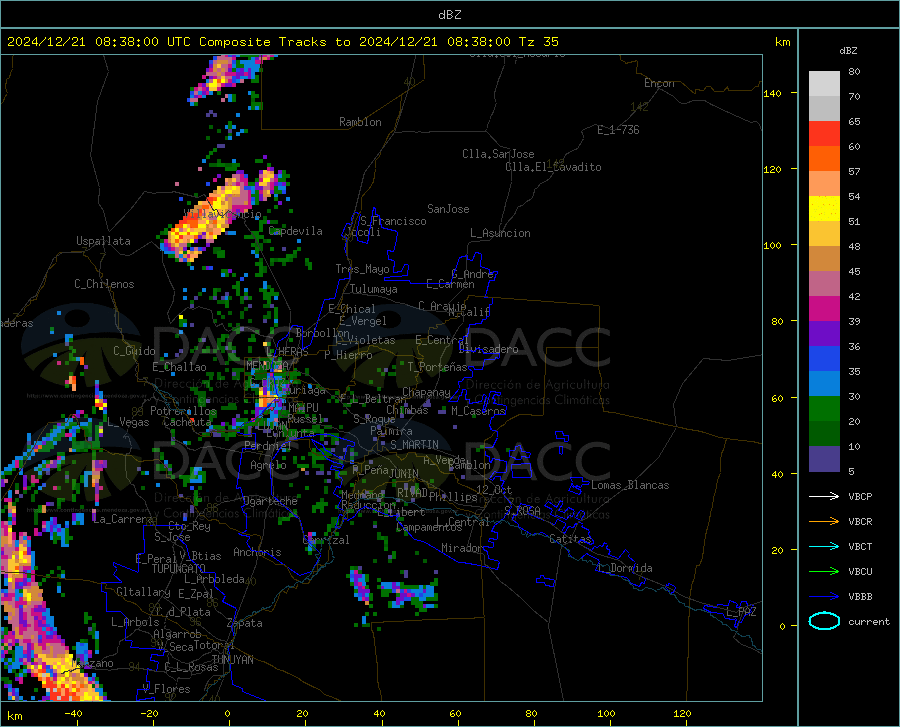Click the 'La_Carrera' map label
The width and height of the screenshot is (900, 727).
(123, 519)
